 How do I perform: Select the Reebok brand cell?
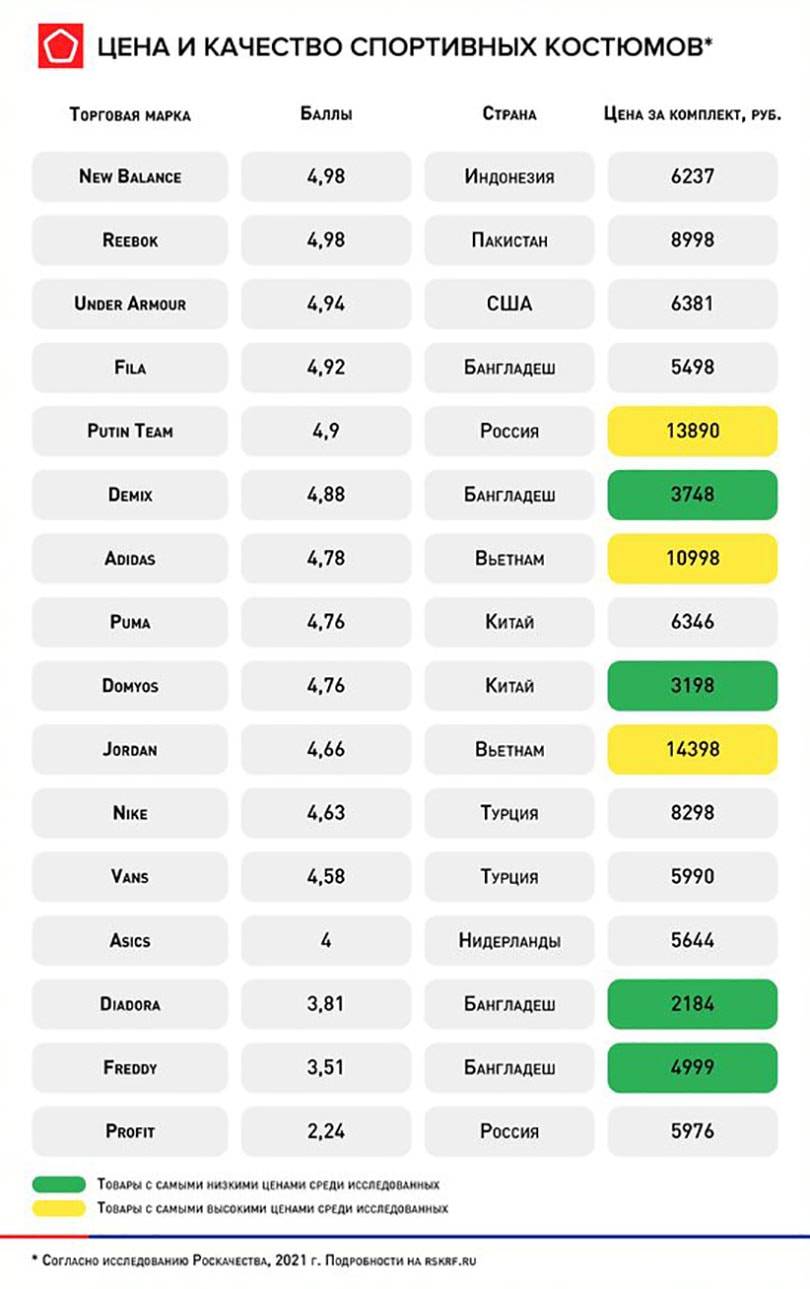pyautogui.click(x=130, y=241)
